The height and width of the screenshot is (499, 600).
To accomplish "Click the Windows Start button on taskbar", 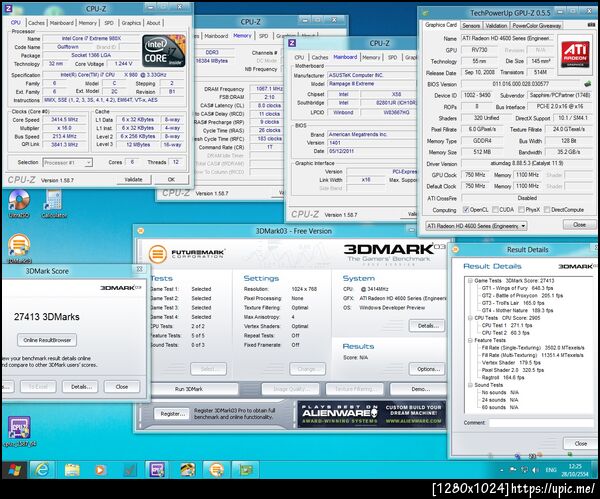I will click(15, 470).
